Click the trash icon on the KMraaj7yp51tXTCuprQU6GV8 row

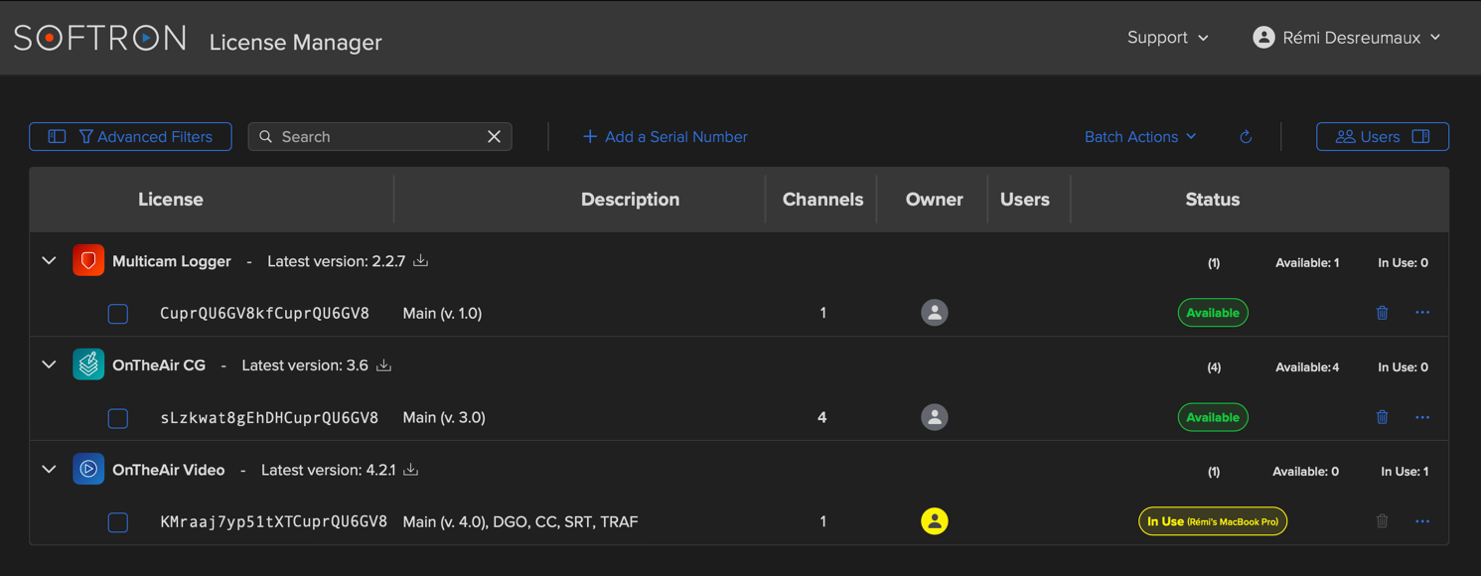click(1382, 521)
